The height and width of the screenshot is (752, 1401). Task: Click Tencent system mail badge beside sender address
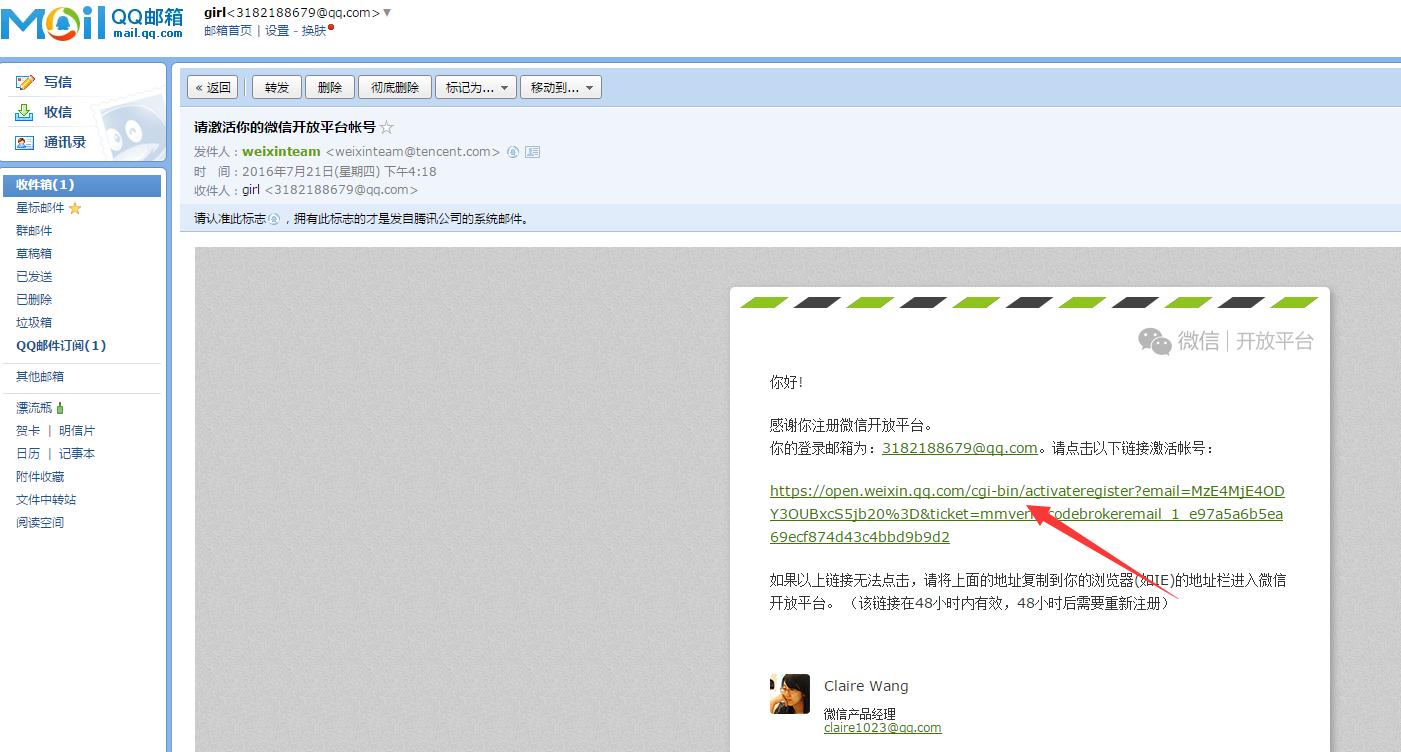click(513, 152)
